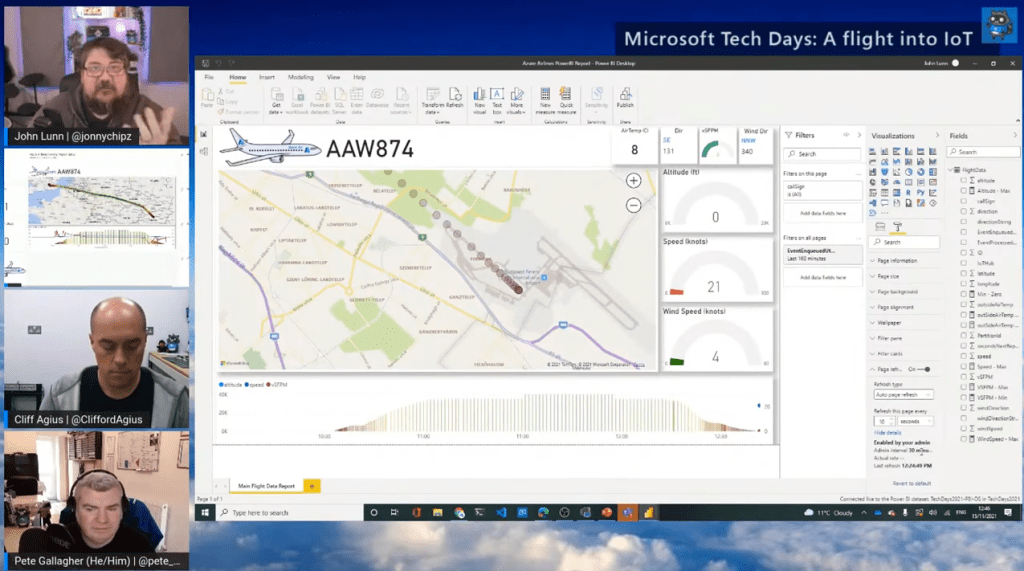The width and height of the screenshot is (1024, 571).
Task: Switch to the Insert ribbon tab
Action: point(267,77)
